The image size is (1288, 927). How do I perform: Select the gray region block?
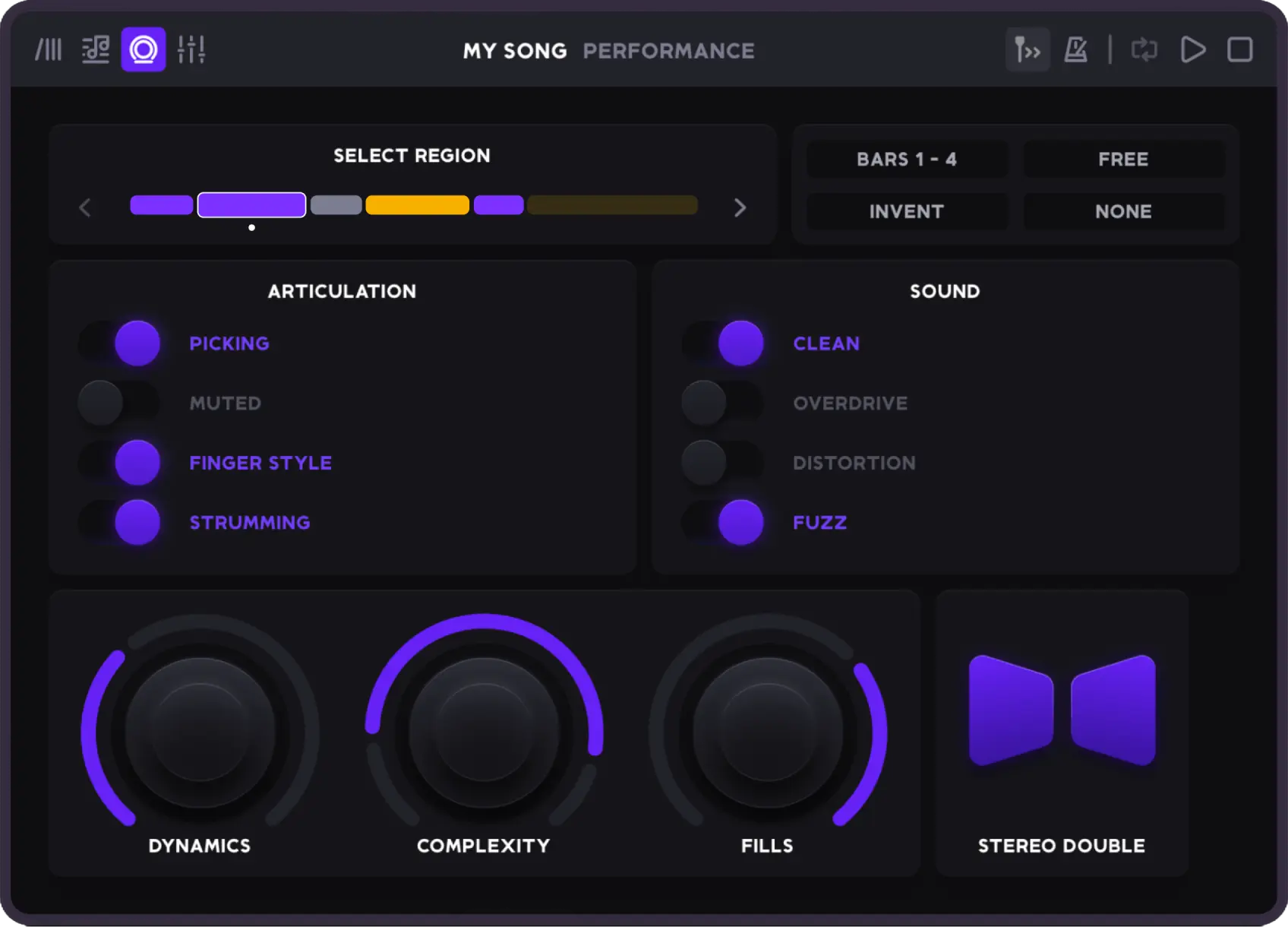tap(336, 205)
